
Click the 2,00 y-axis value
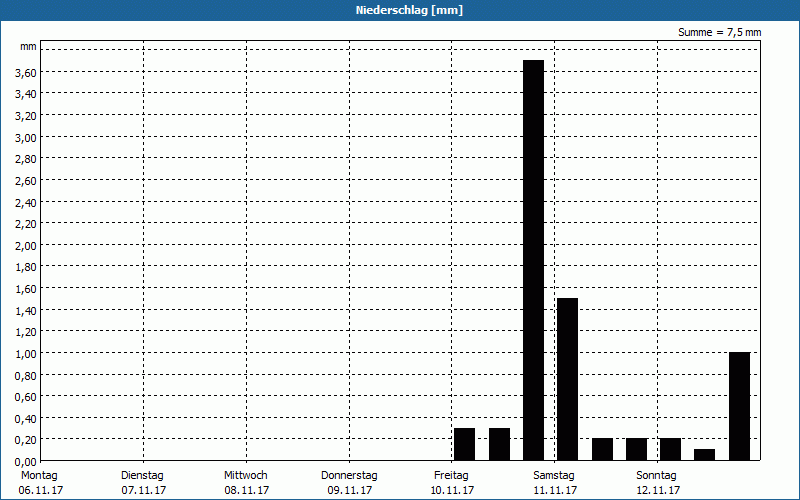pos(26,246)
